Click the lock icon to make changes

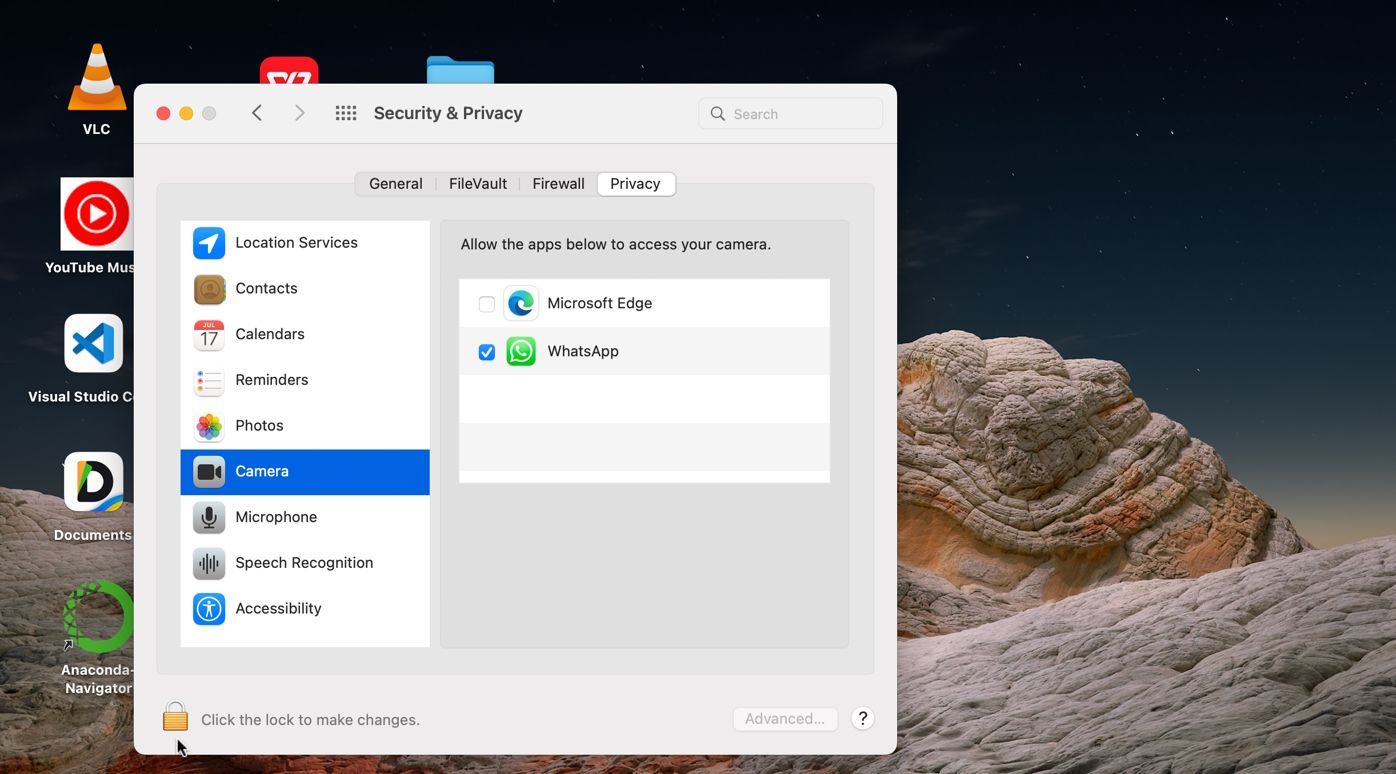175,717
